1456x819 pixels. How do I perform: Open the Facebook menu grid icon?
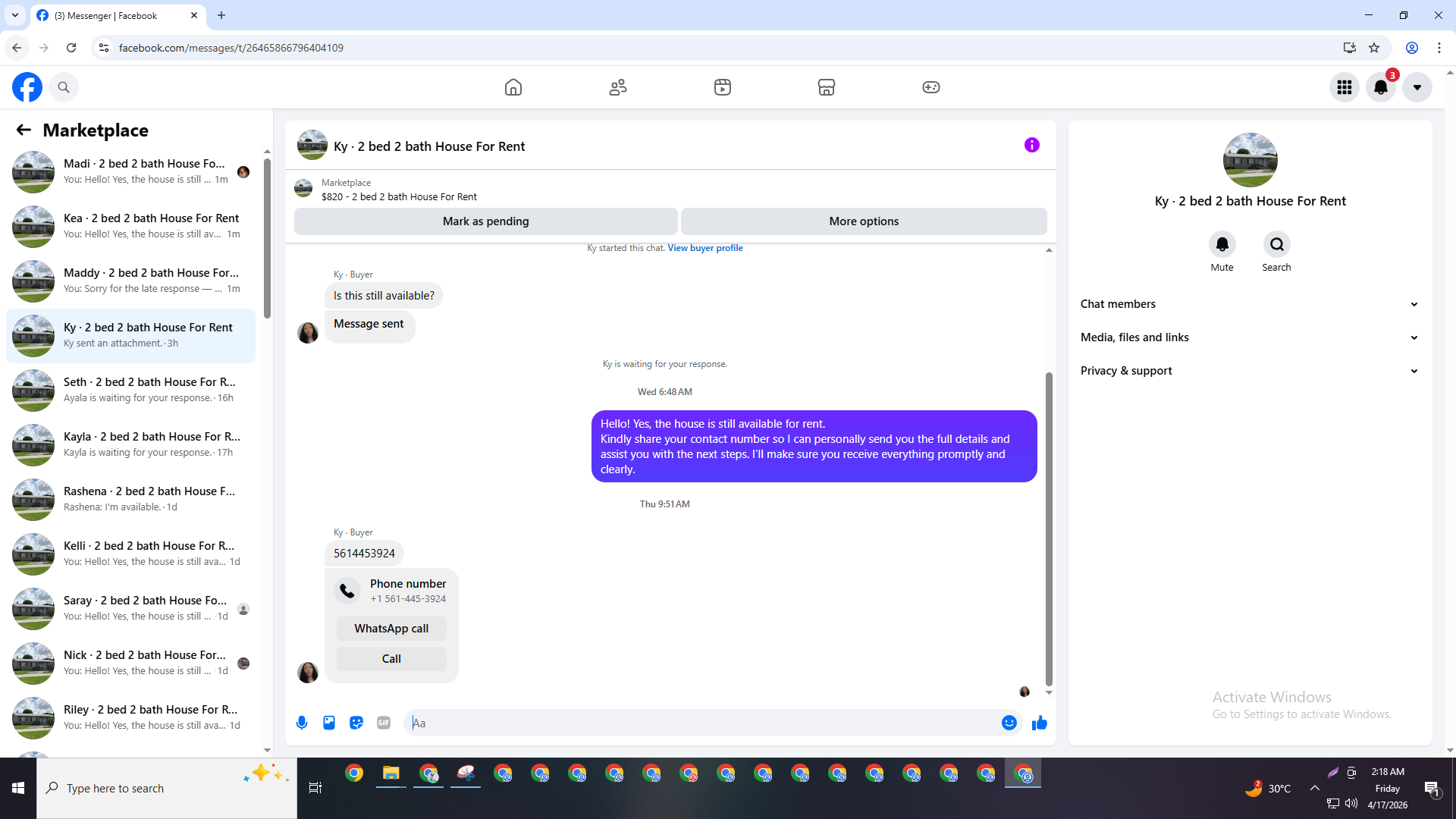(x=1345, y=87)
